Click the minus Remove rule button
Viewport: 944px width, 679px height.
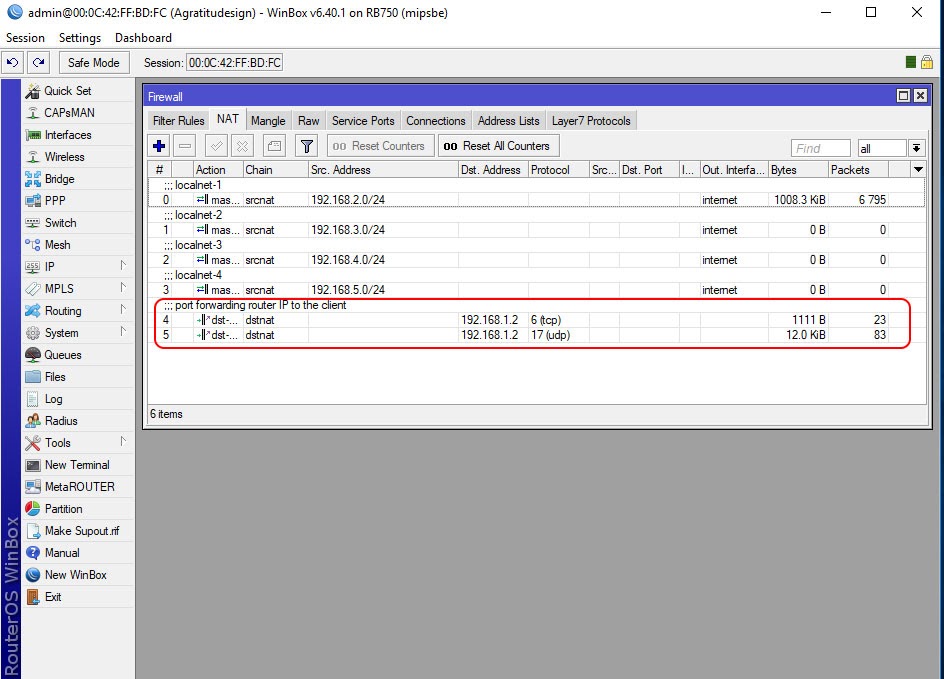click(x=185, y=146)
